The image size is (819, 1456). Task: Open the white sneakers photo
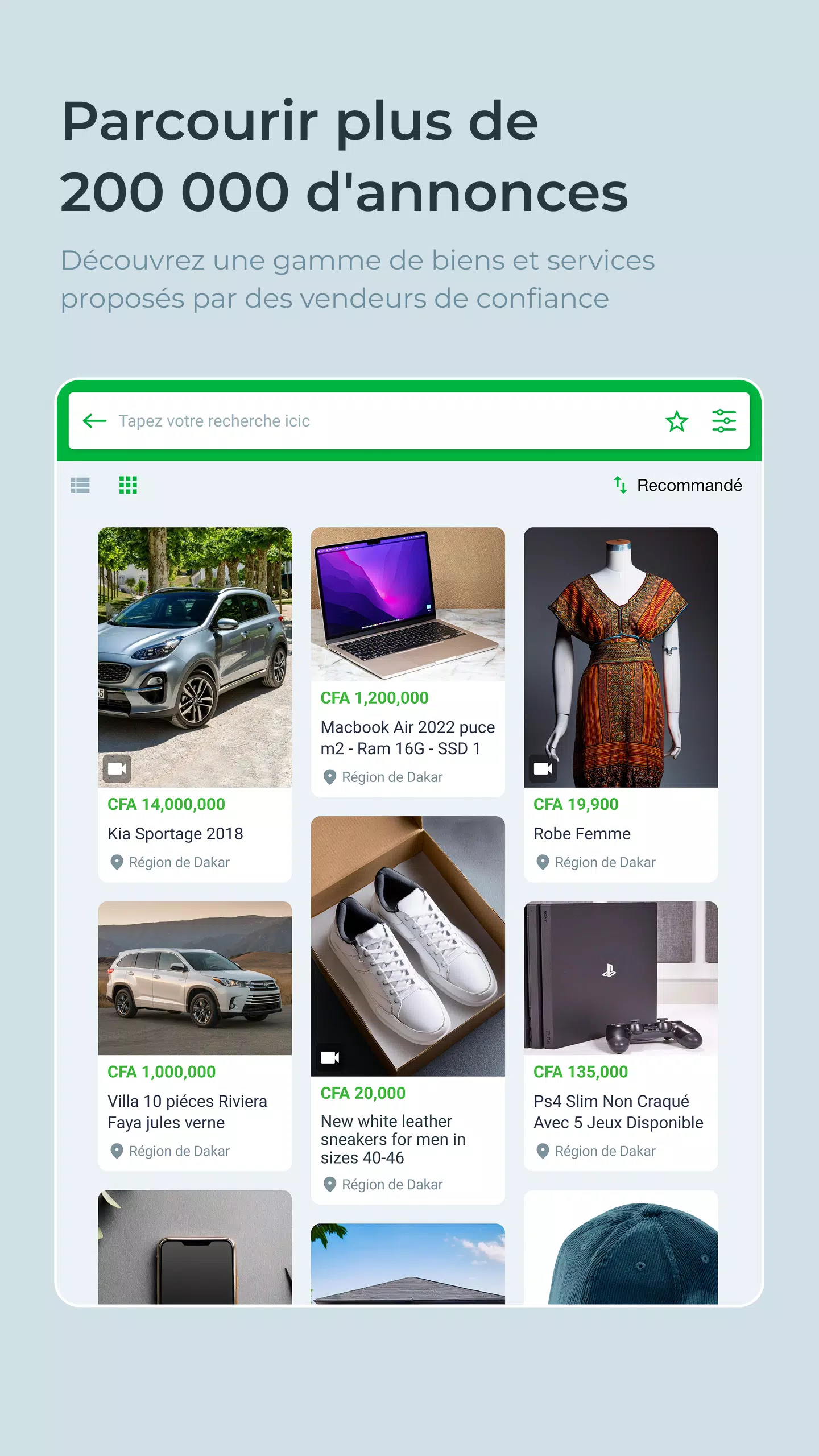tap(408, 946)
